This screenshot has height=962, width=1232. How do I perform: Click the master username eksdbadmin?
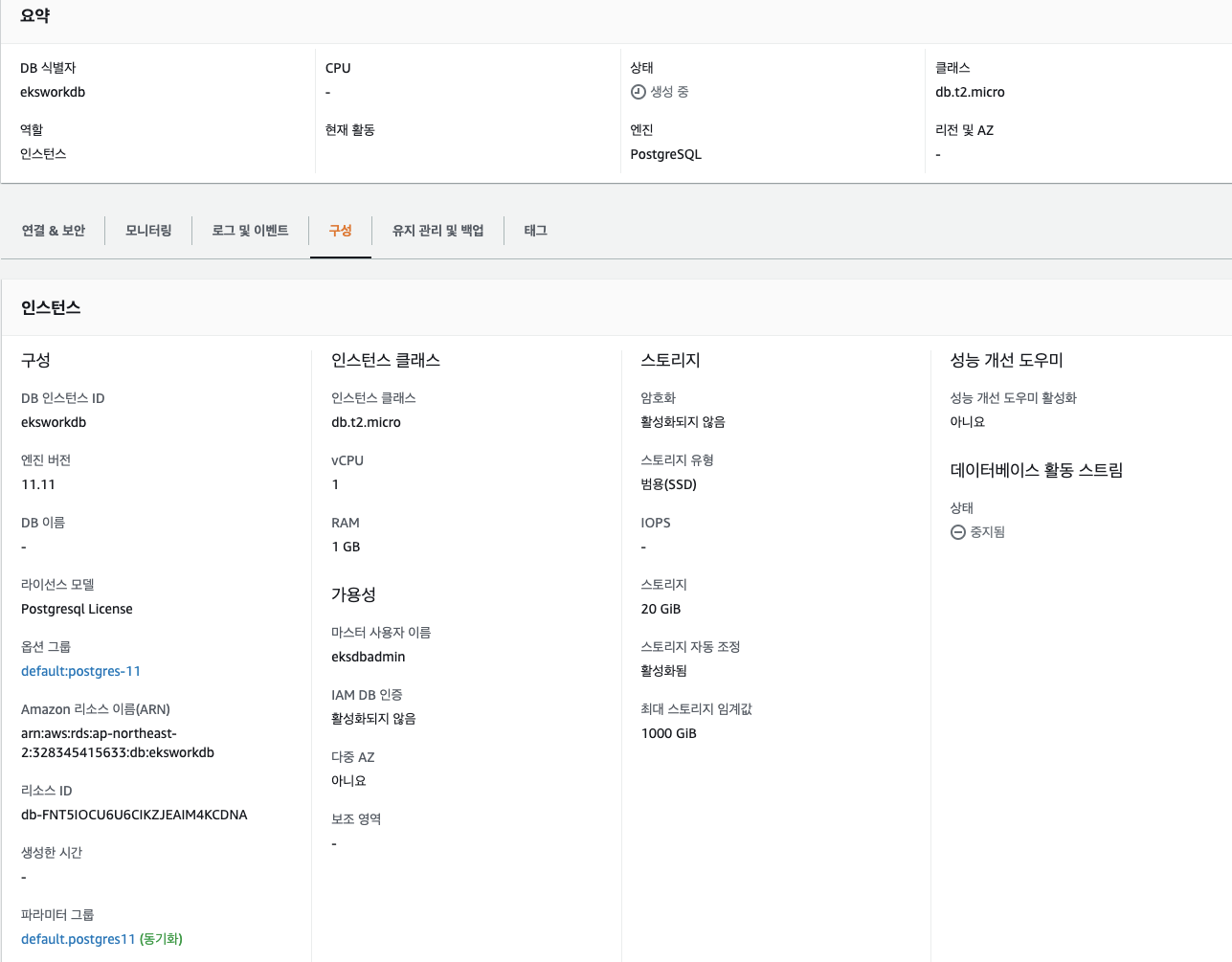368,657
